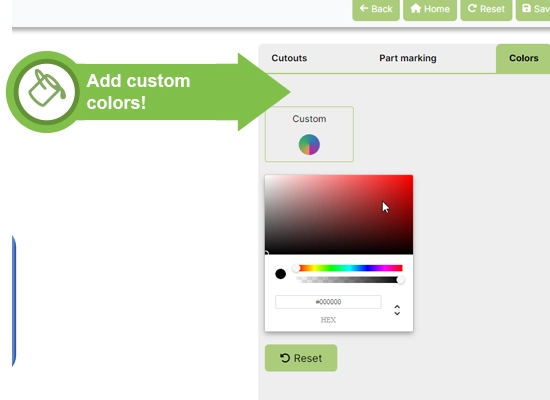Click the top toolbar Reset button
550x400 pixels.
486,9
